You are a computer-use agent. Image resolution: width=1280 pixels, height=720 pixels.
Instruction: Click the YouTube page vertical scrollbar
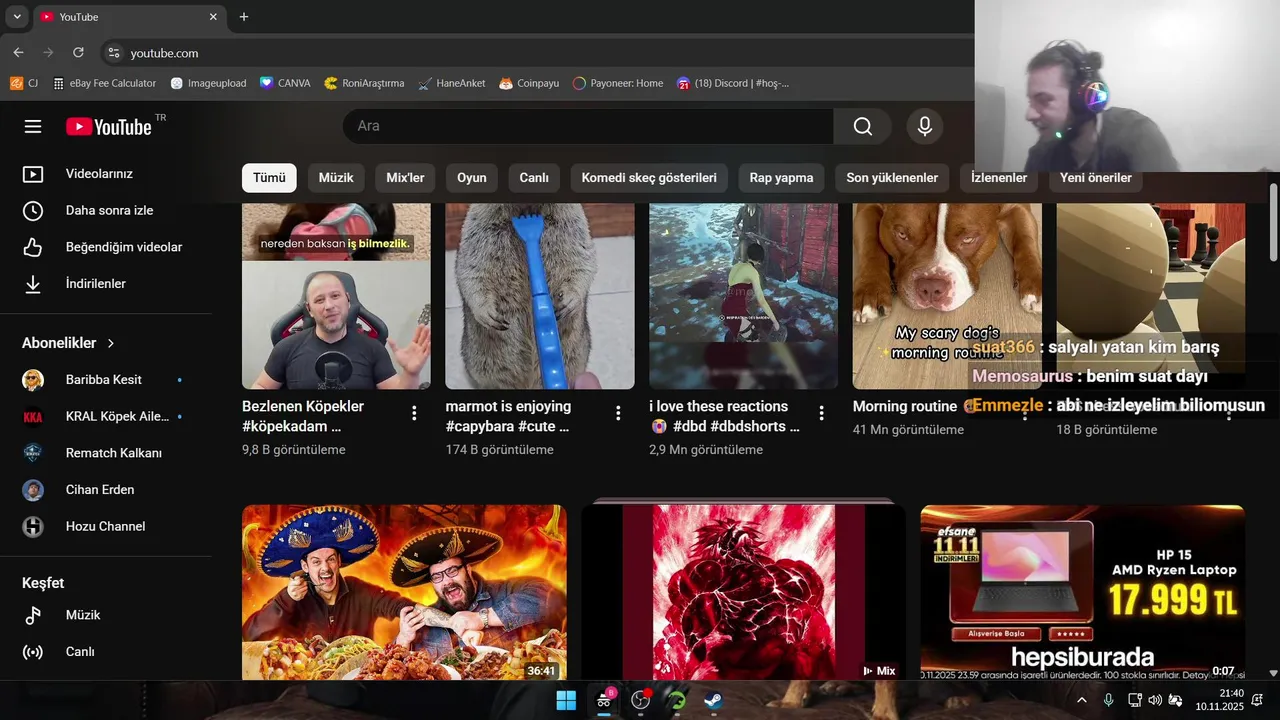(x=1273, y=222)
